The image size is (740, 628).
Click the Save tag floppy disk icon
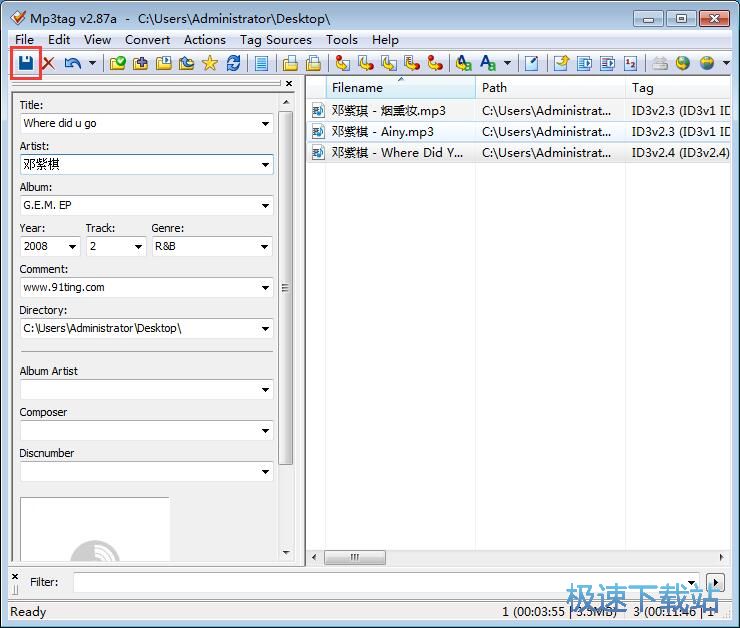(26, 63)
